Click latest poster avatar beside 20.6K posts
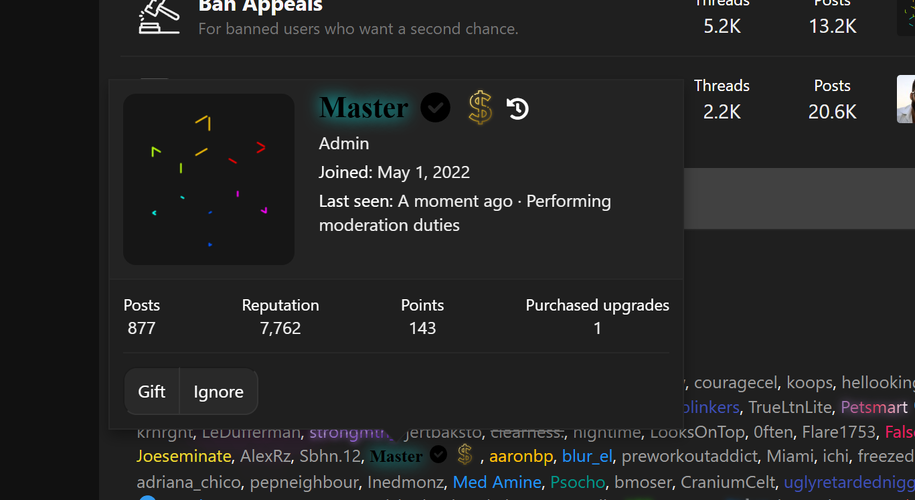Viewport: 915px width, 500px height. coord(906,99)
